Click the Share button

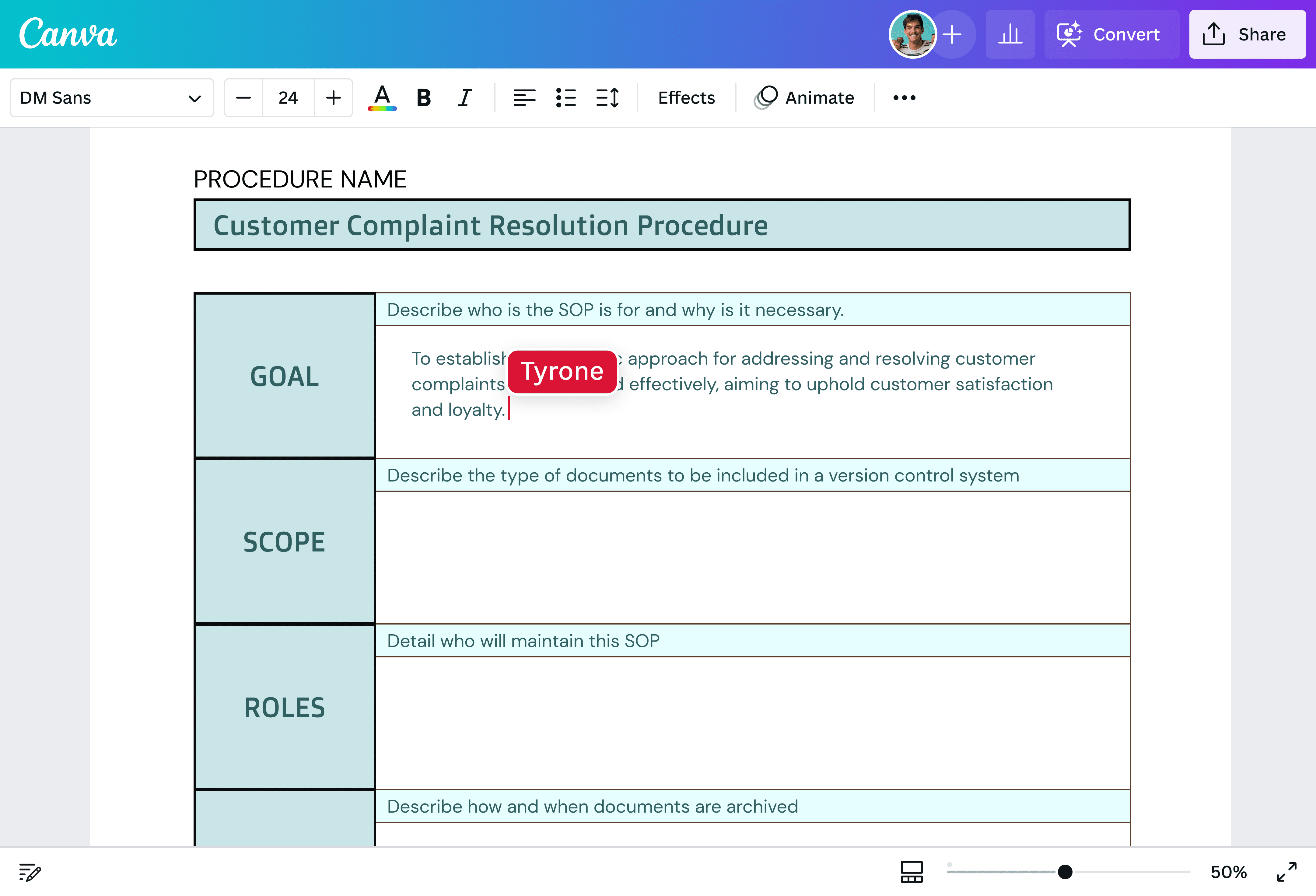click(x=1247, y=34)
